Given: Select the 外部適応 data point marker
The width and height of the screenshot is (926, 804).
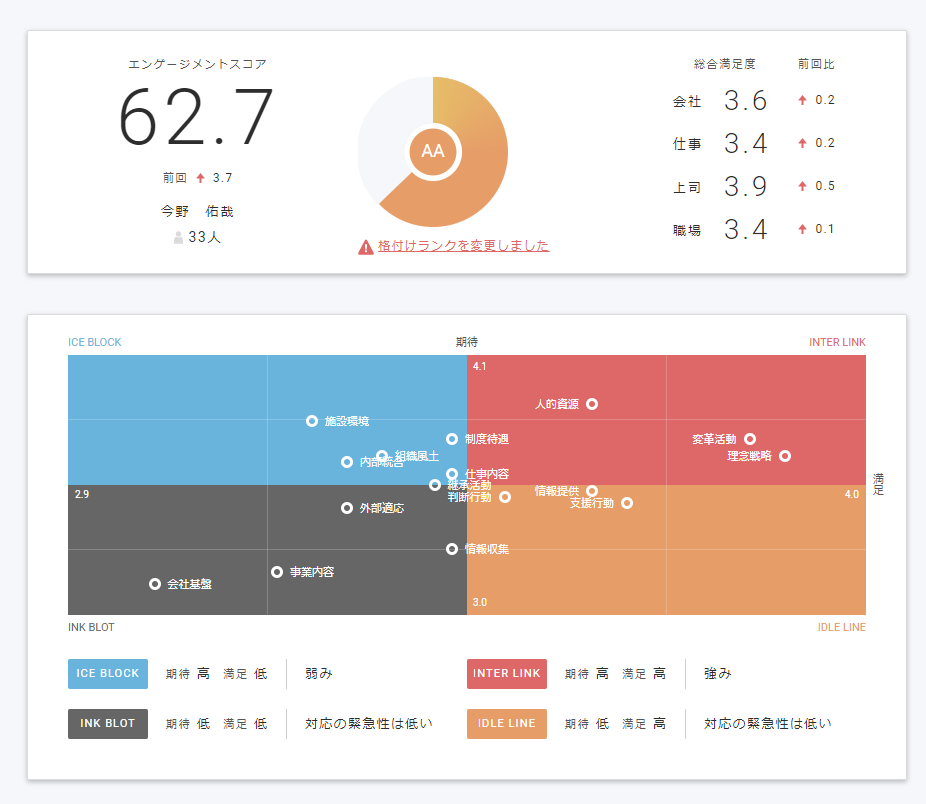Looking at the screenshot, I should (347, 508).
